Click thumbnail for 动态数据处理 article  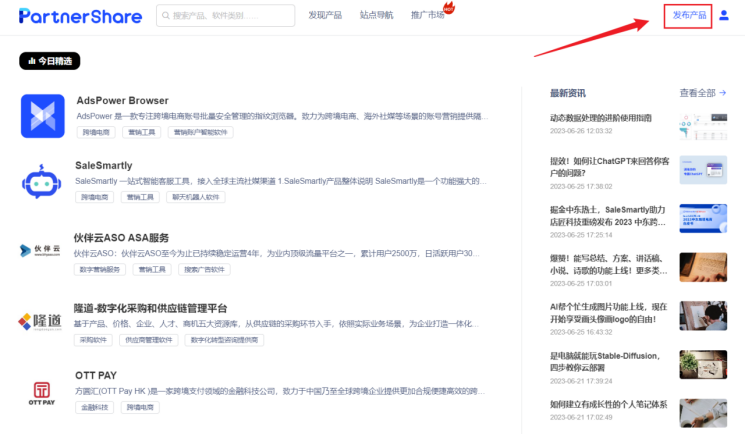coord(703,126)
